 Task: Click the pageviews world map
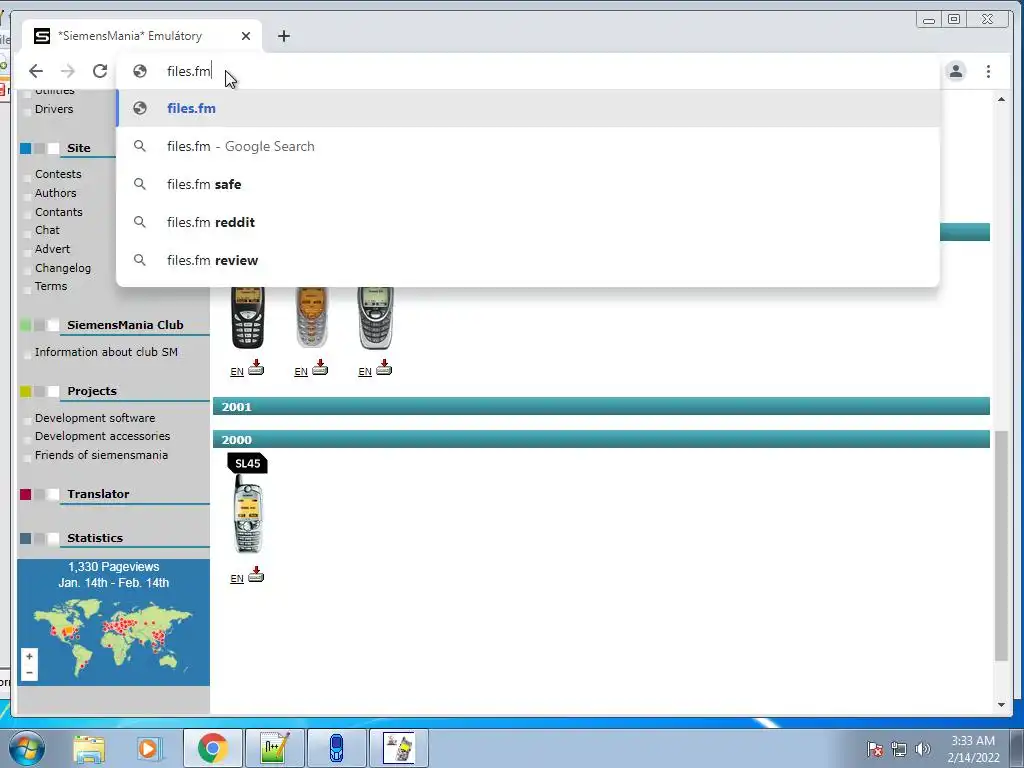pos(114,637)
